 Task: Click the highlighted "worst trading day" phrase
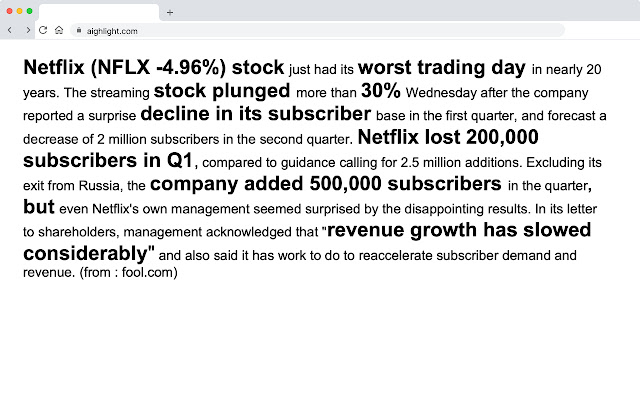441,68
